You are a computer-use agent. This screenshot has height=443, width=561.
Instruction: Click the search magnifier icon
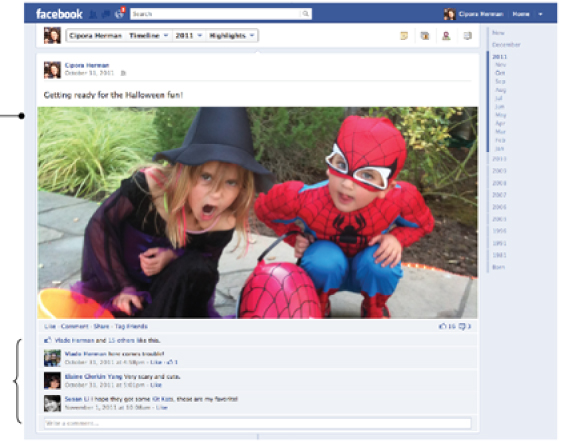(x=305, y=14)
